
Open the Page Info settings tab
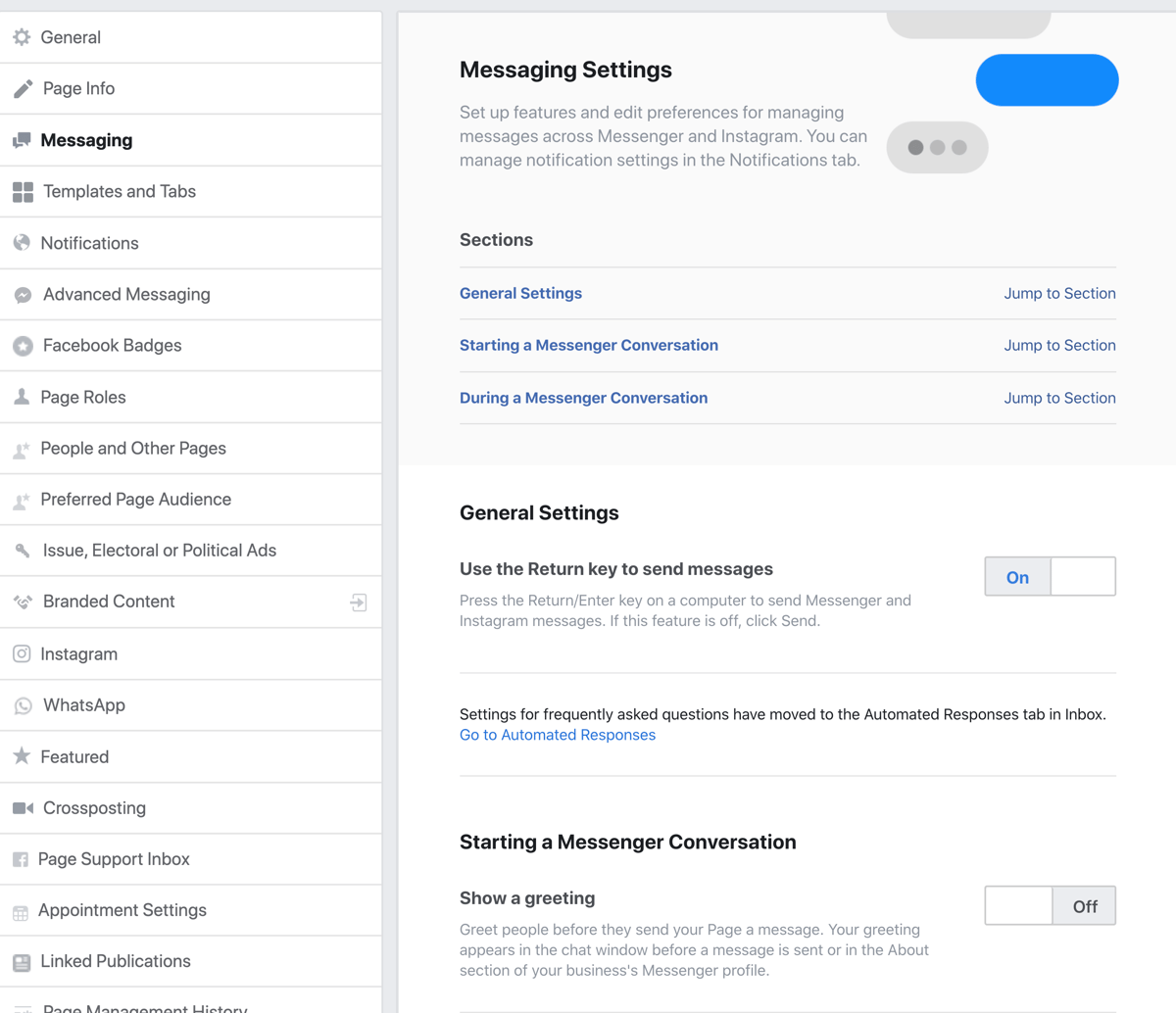[x=191, y=88]
